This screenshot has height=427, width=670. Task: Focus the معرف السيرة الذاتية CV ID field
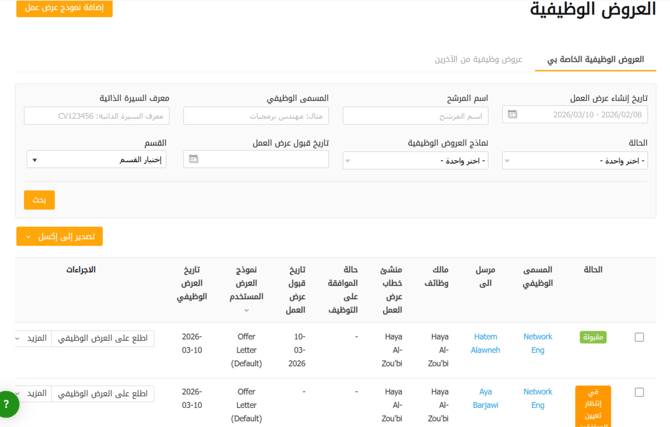tap(96, 116)
